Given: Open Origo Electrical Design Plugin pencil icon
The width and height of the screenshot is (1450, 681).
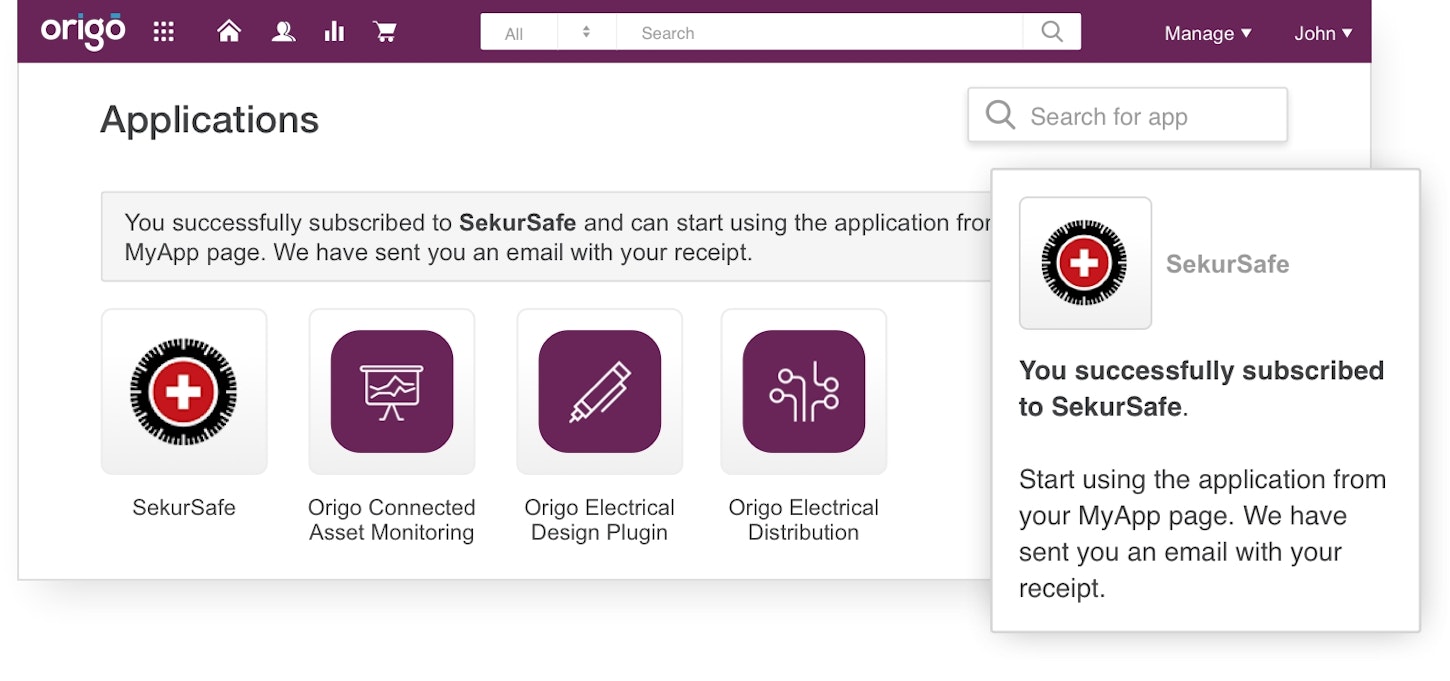Looking at the screenshot, I should coord(599,391).
